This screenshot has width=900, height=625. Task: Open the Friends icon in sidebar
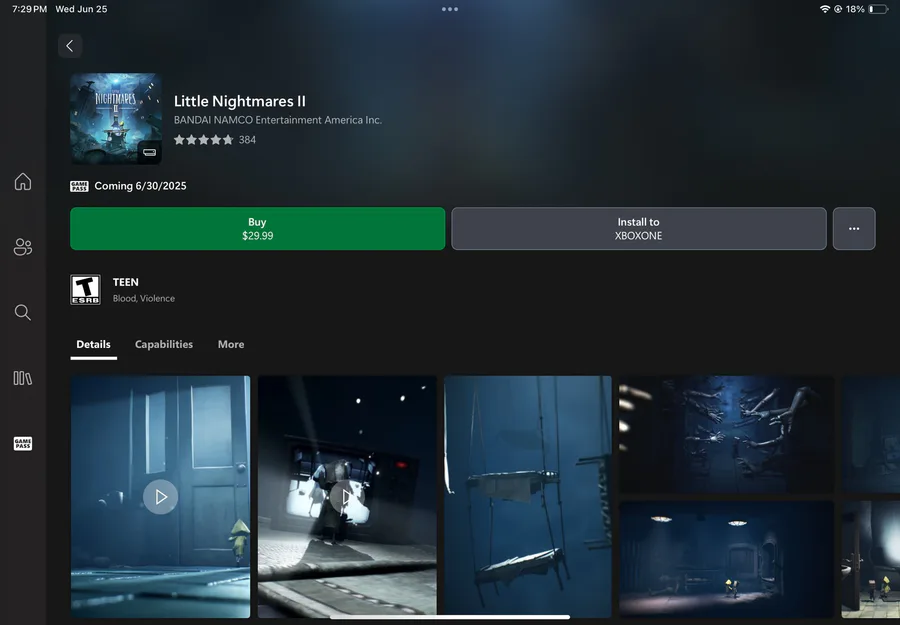click(23, 247)
